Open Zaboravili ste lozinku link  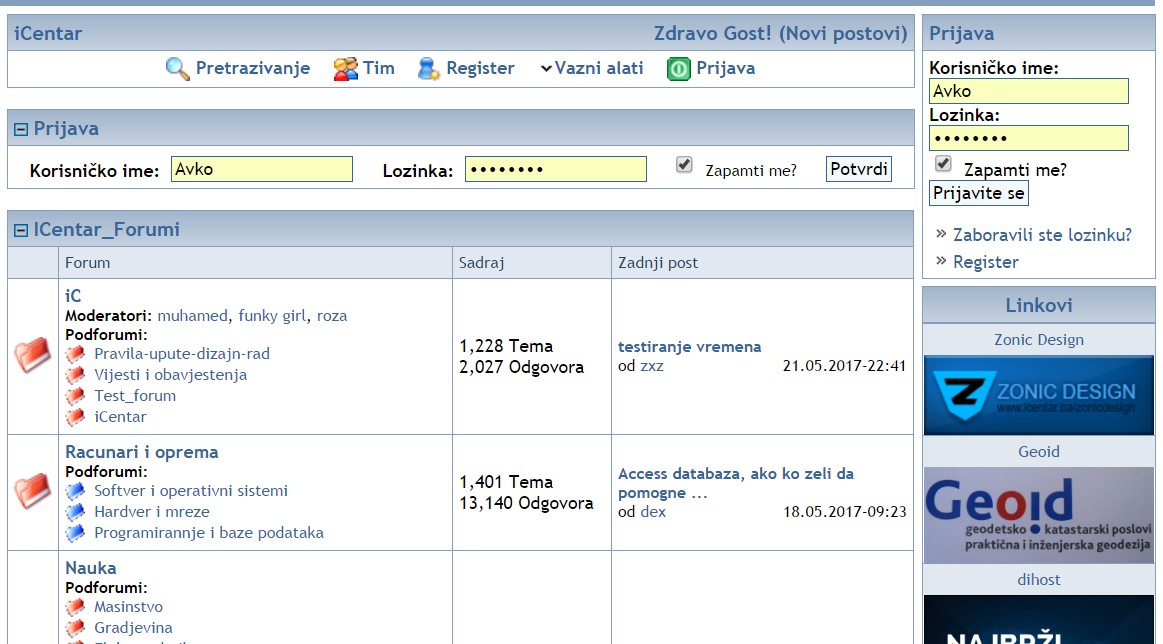1042,235
